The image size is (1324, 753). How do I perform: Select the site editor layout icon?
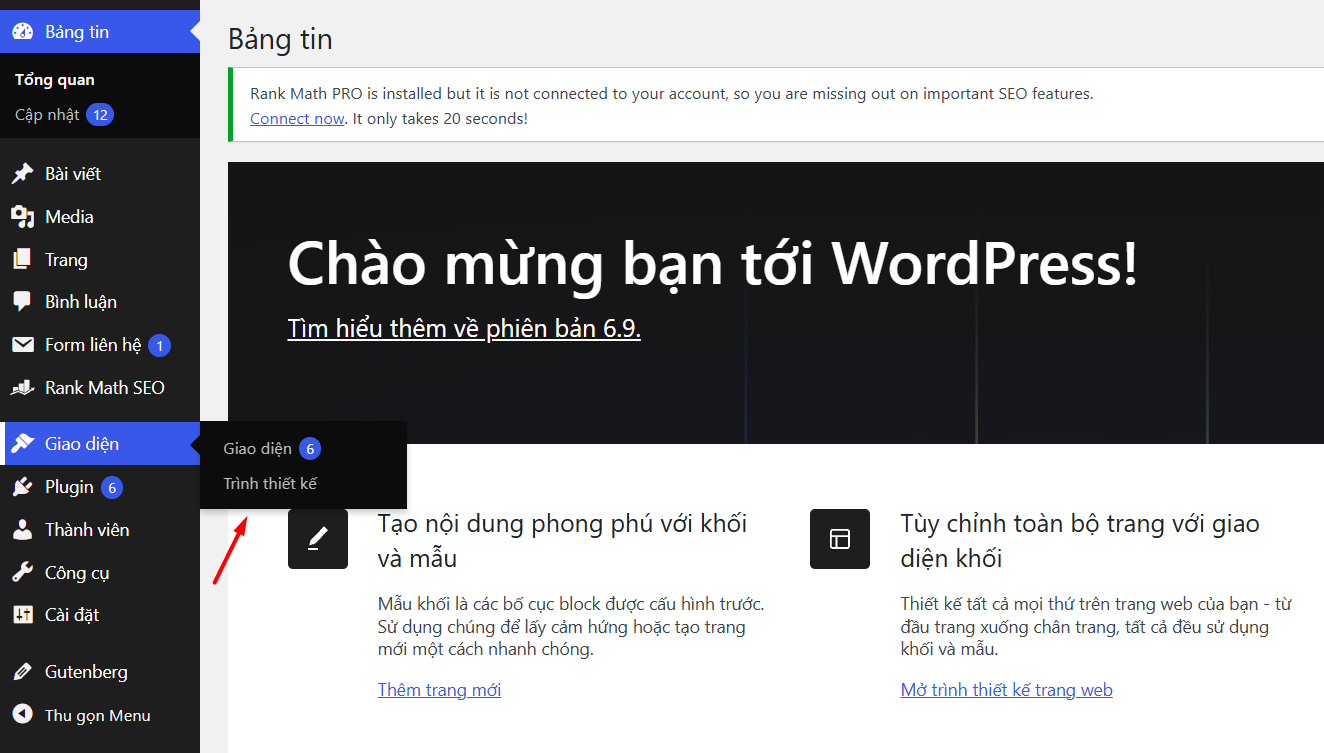[x=840, y=539]
